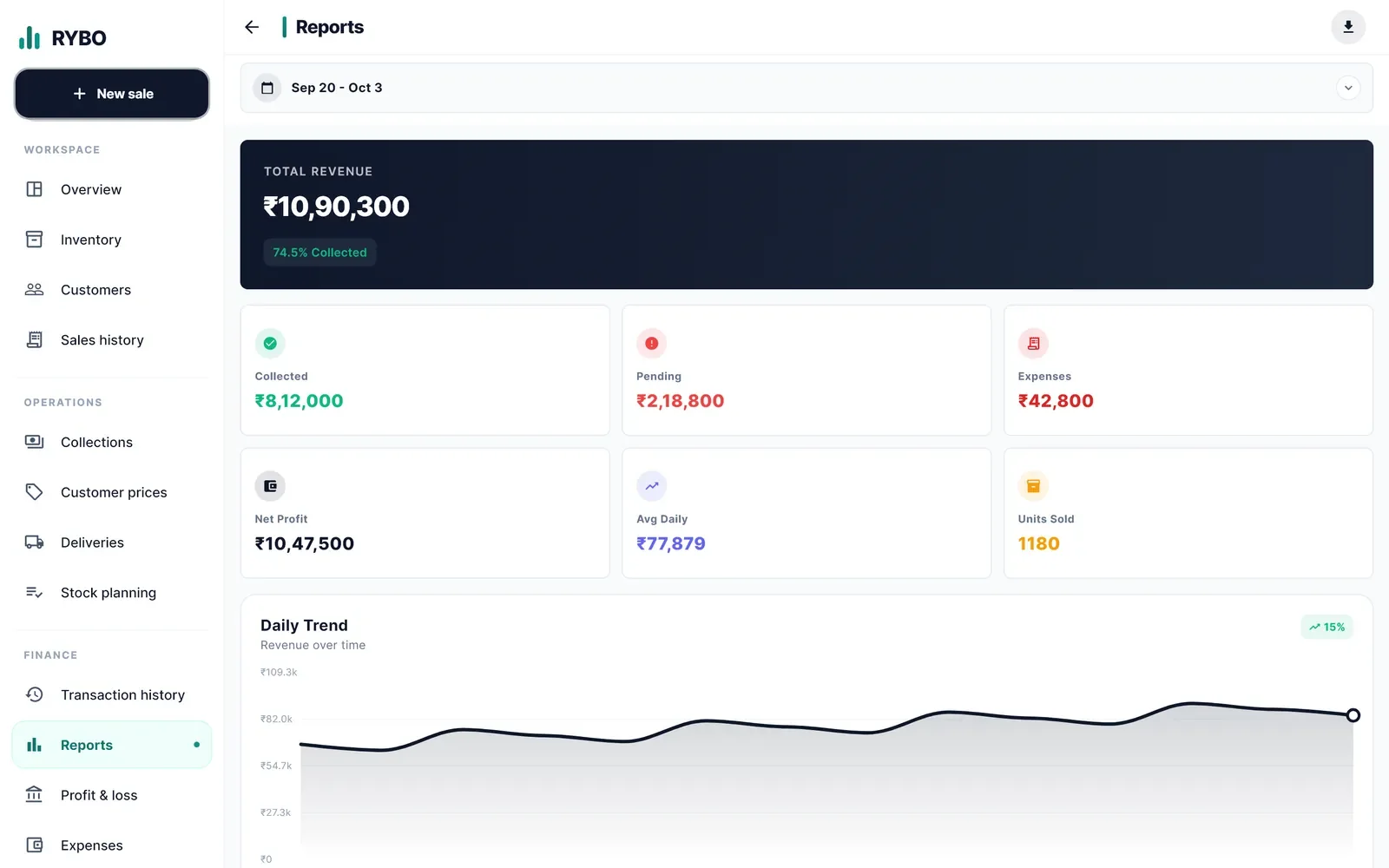Select the Reports sidebar item
This screenshot has height=868, width=1389.
click(112, 745)
